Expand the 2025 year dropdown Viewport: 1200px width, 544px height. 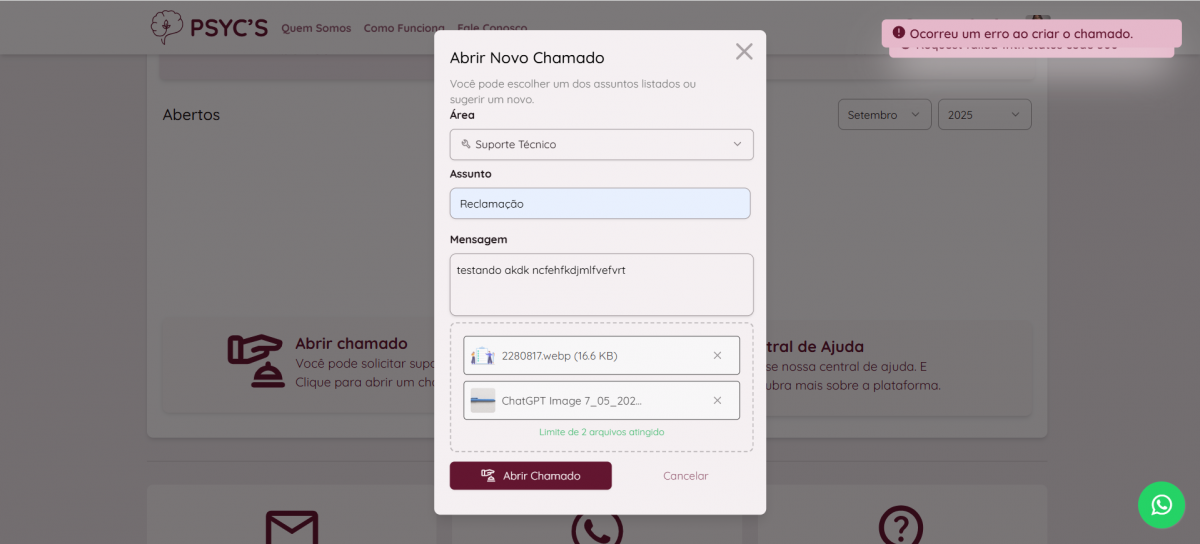tap(983, 115)
